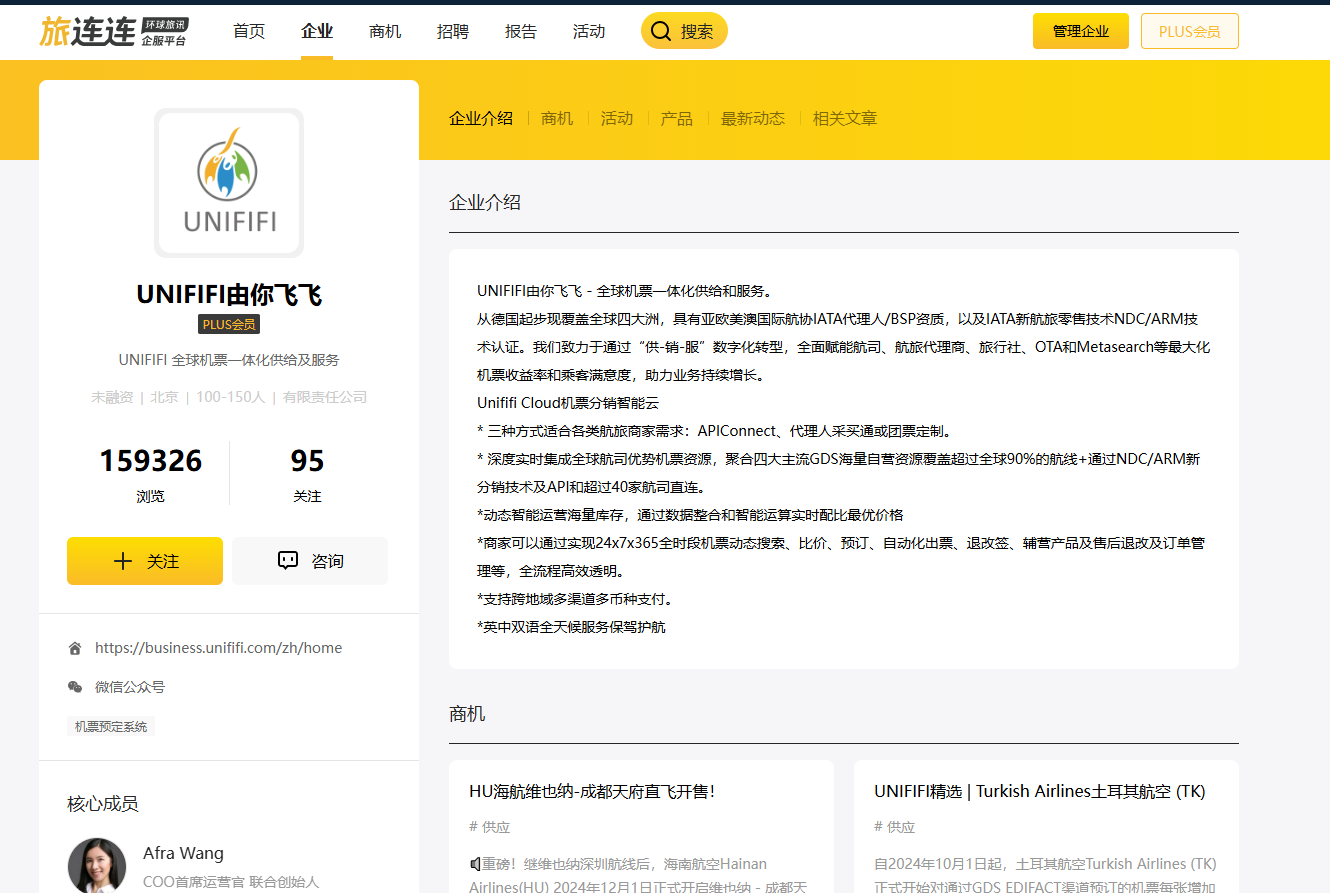Image resolution: width=1330 pixels, height=893 pixels.
Task: Click the UNIFIFI company logo image
Action: [x=229, y=183]
